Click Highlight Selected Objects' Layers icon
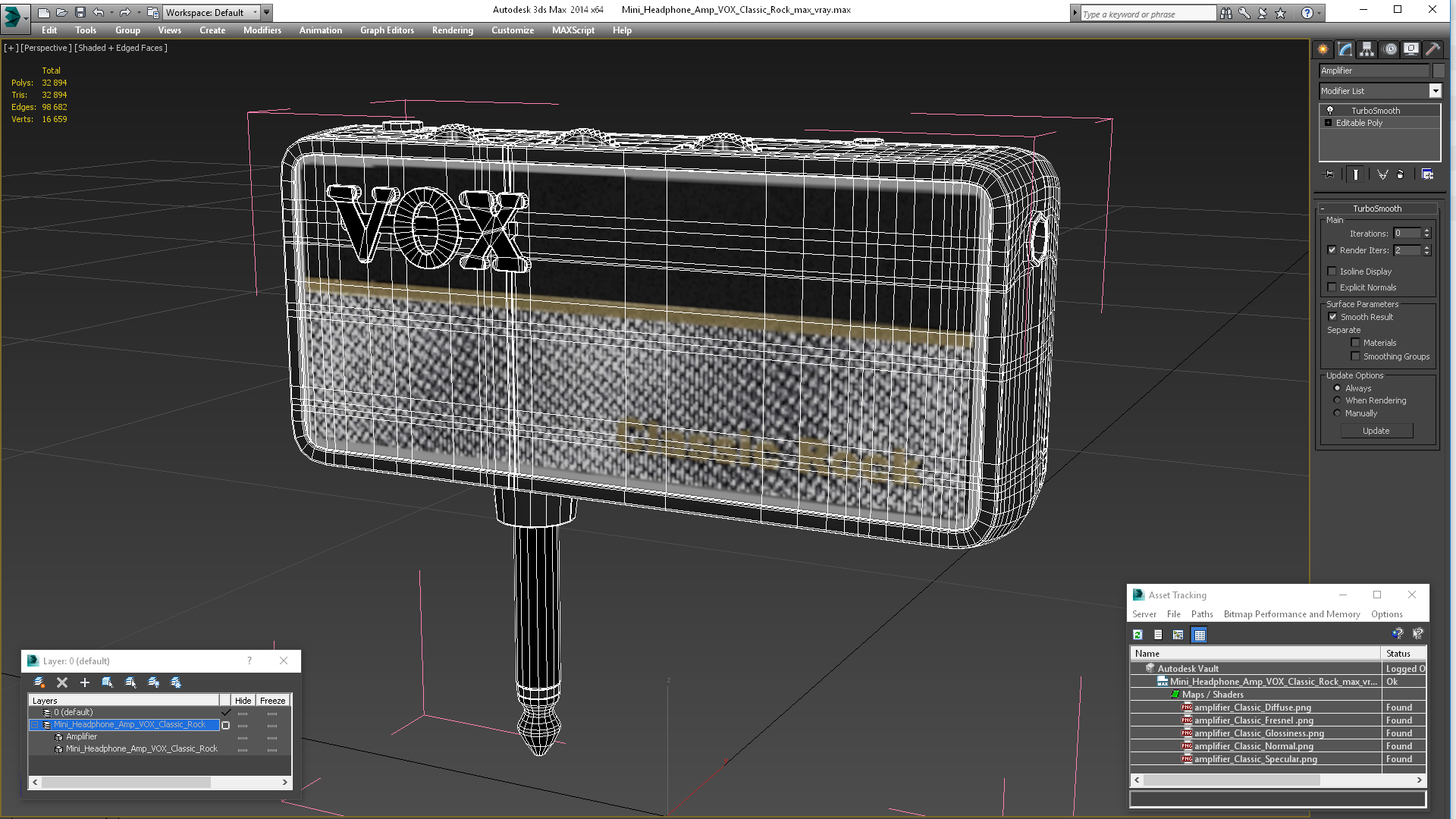Viewport: 1456px width, 819px height. [x=130, y=682]
